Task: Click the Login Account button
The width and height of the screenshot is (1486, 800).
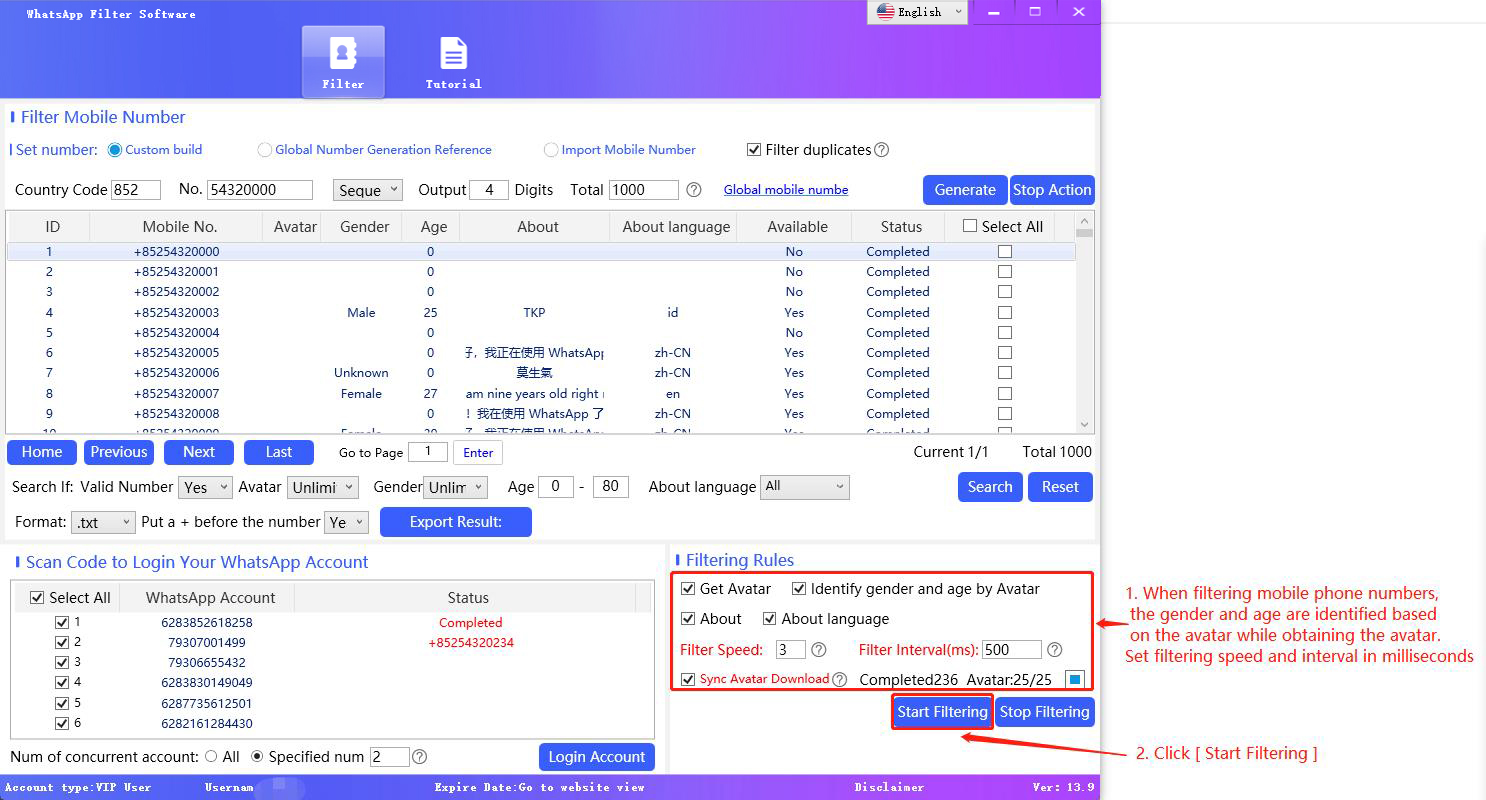Action: [597, 757]
